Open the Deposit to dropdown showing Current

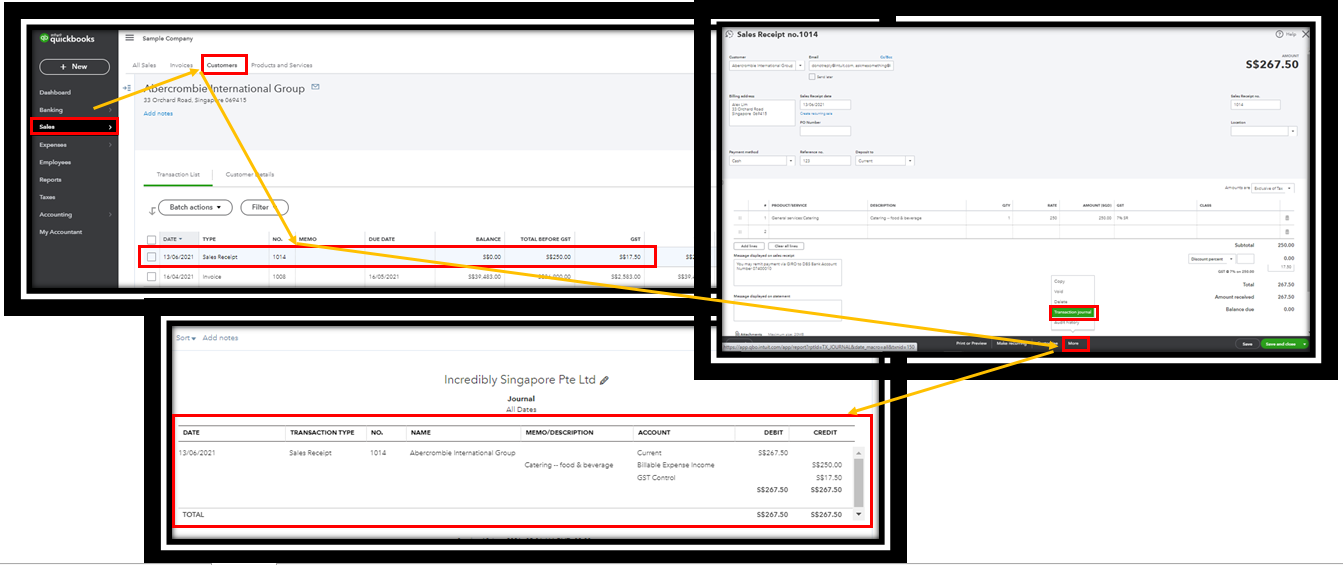click(910, 160)
